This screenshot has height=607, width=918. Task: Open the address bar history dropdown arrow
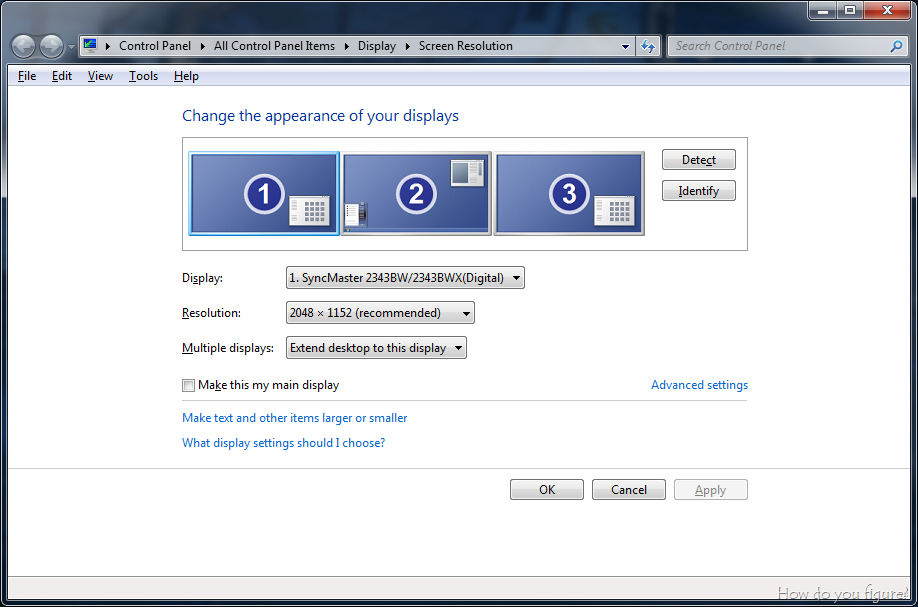(625, 46)
